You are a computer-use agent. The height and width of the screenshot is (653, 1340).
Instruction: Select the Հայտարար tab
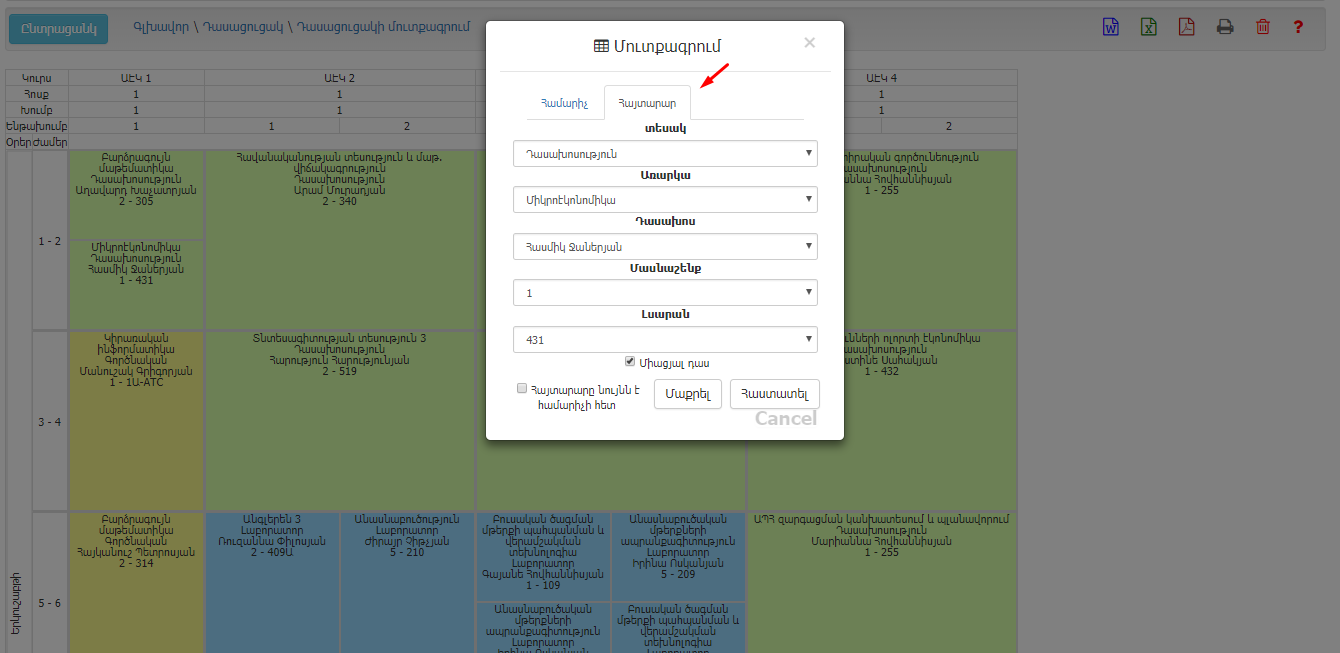(x=647, y=103)
